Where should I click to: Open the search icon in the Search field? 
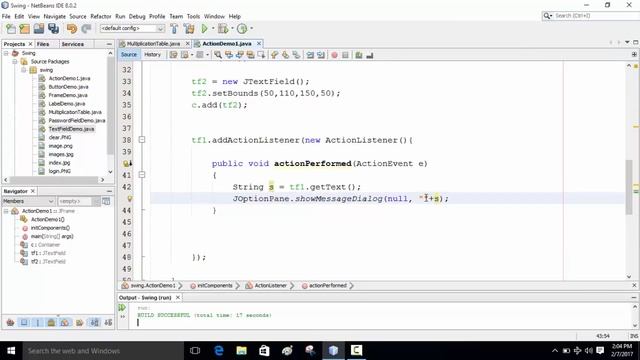547,16
